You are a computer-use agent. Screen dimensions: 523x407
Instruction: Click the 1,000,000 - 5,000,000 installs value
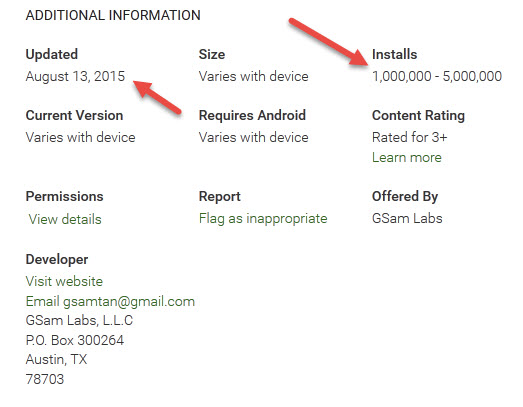pos(437,76)
